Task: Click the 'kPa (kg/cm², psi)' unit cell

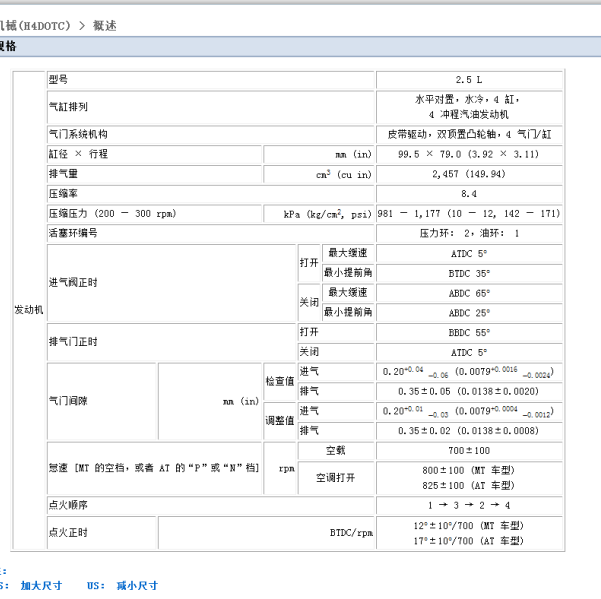Action: (x=319, y=213)
